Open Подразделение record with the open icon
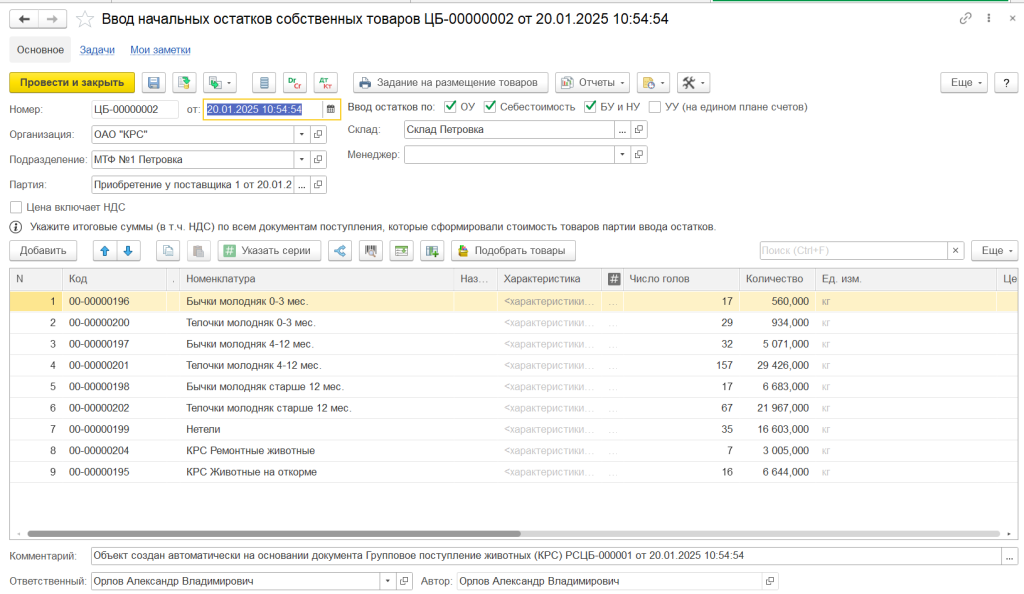This screenshot has height=594, width=1024. click(x=318, y=159)
